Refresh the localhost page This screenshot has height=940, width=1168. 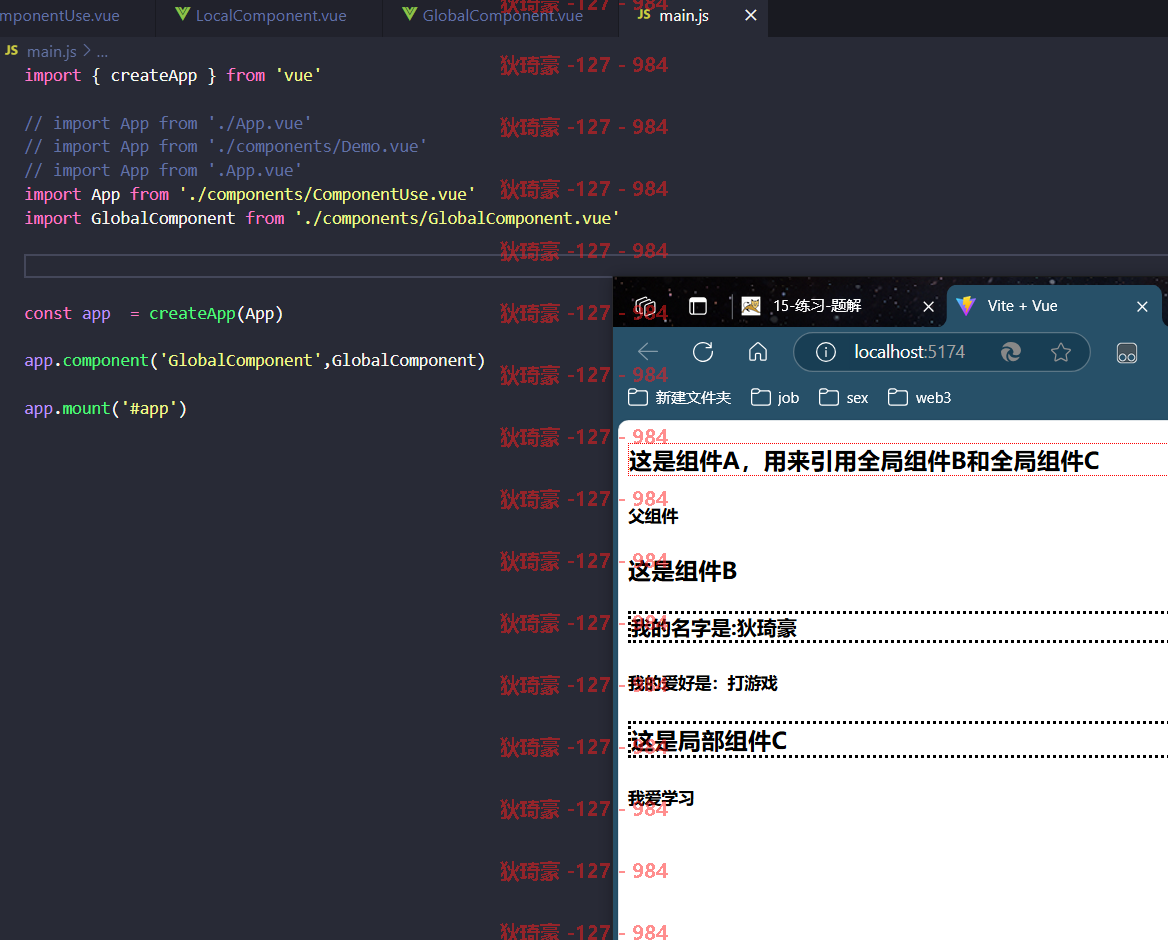coord(702,352)
